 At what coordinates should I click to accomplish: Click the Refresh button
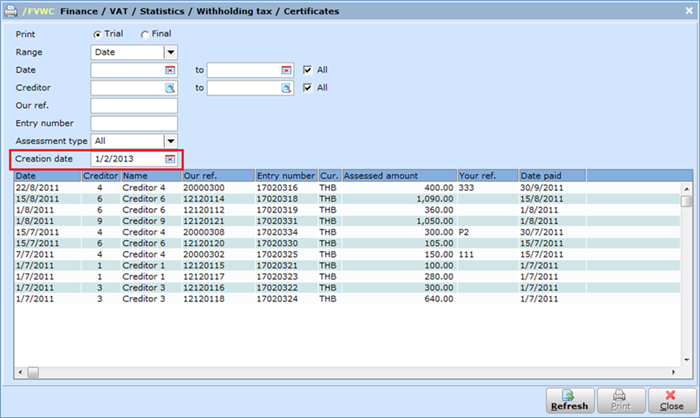click(570, 401)
